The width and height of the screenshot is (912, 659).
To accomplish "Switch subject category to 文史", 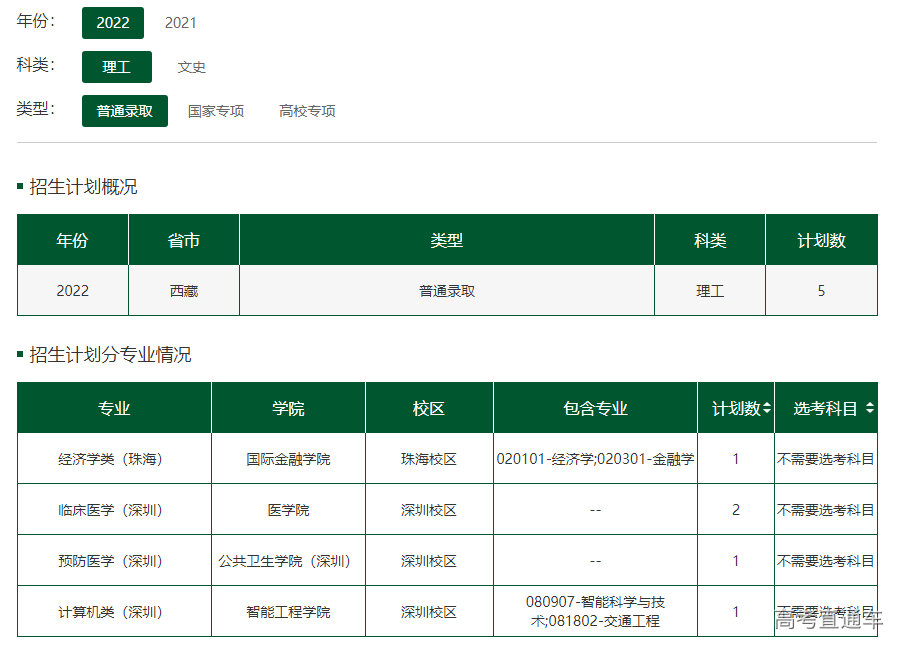I will tap(192, 67).
